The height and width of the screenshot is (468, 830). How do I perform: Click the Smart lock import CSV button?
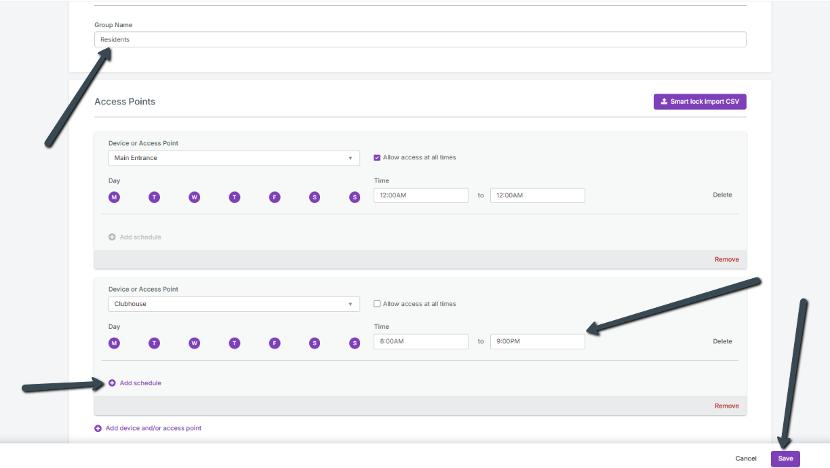click(700, 101)
